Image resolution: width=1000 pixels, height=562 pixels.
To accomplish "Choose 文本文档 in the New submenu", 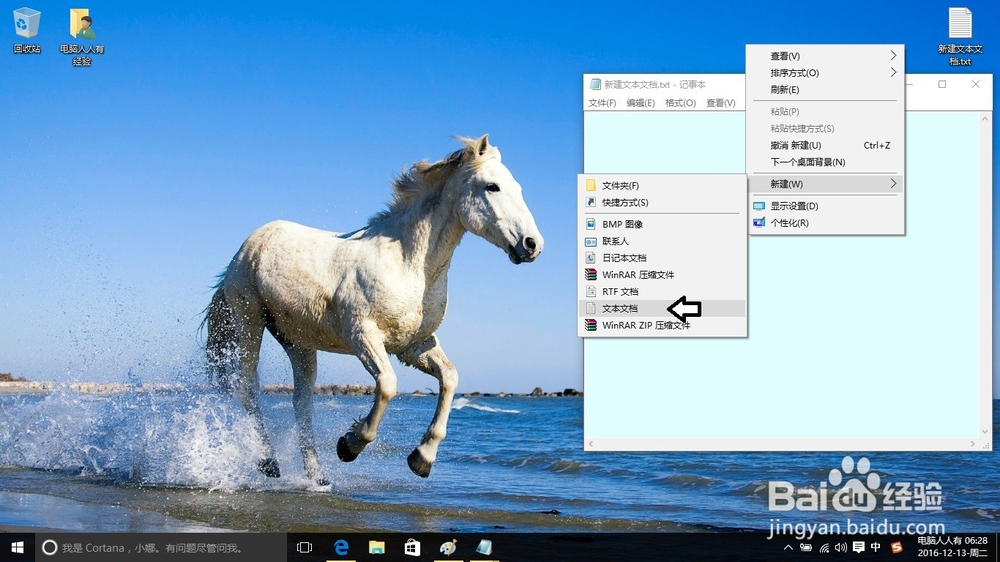I will [x=661, y=308].
